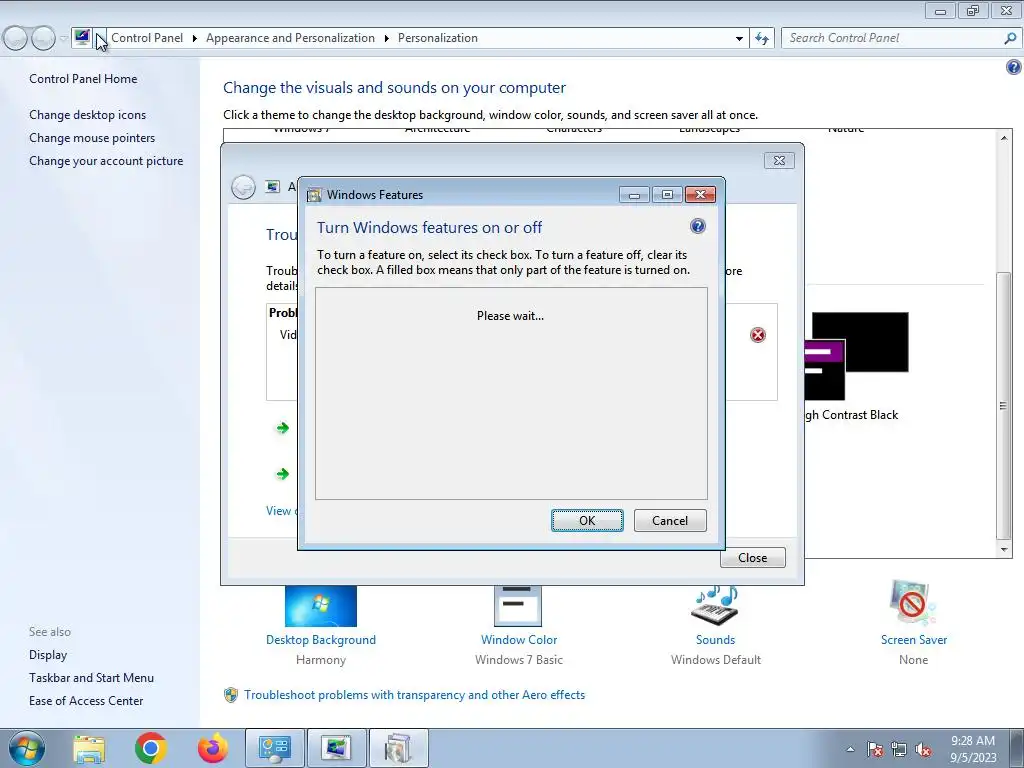The width and height of the screenshot is (1024, 768).
Task: Close the troubleshooter window with Close button
Action: point(752,558)
